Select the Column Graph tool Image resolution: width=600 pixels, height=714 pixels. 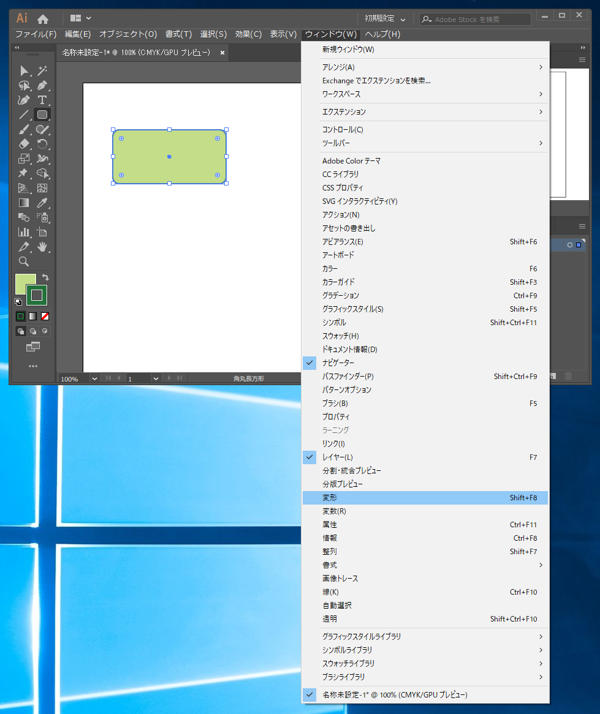(24, 232)
